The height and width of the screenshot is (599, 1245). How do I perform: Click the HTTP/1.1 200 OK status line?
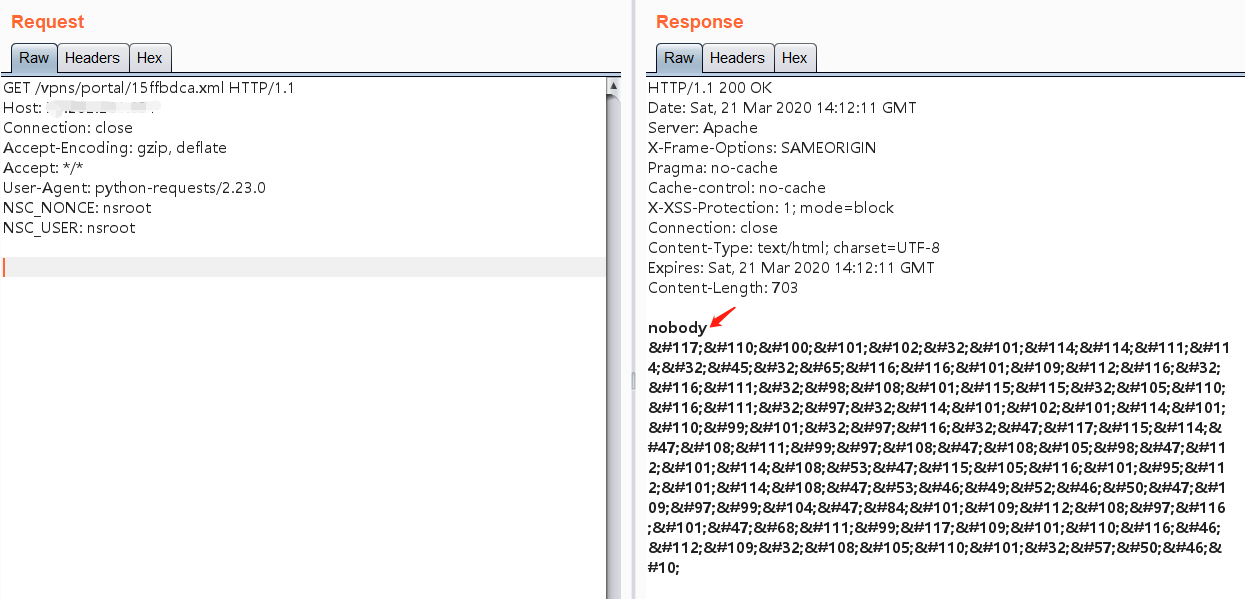pyautogui.click(x=710, y=88)
